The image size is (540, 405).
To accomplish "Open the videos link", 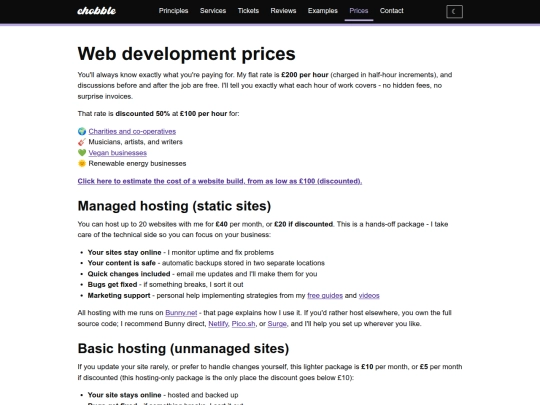I will pyautogui.click(x=369, y=295).
